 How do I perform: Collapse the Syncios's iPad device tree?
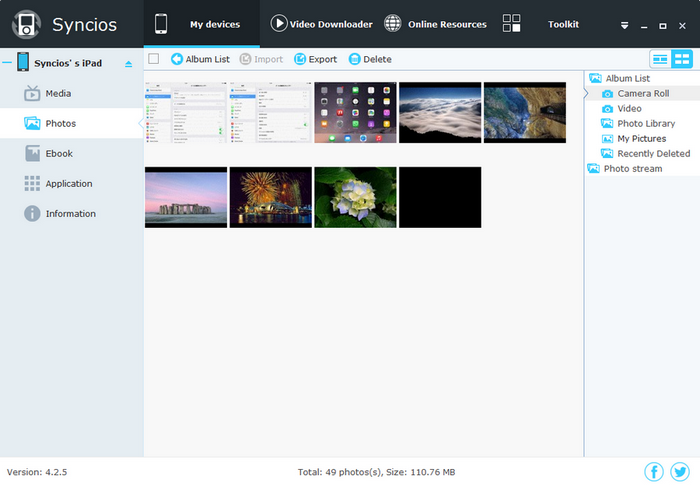7,63
